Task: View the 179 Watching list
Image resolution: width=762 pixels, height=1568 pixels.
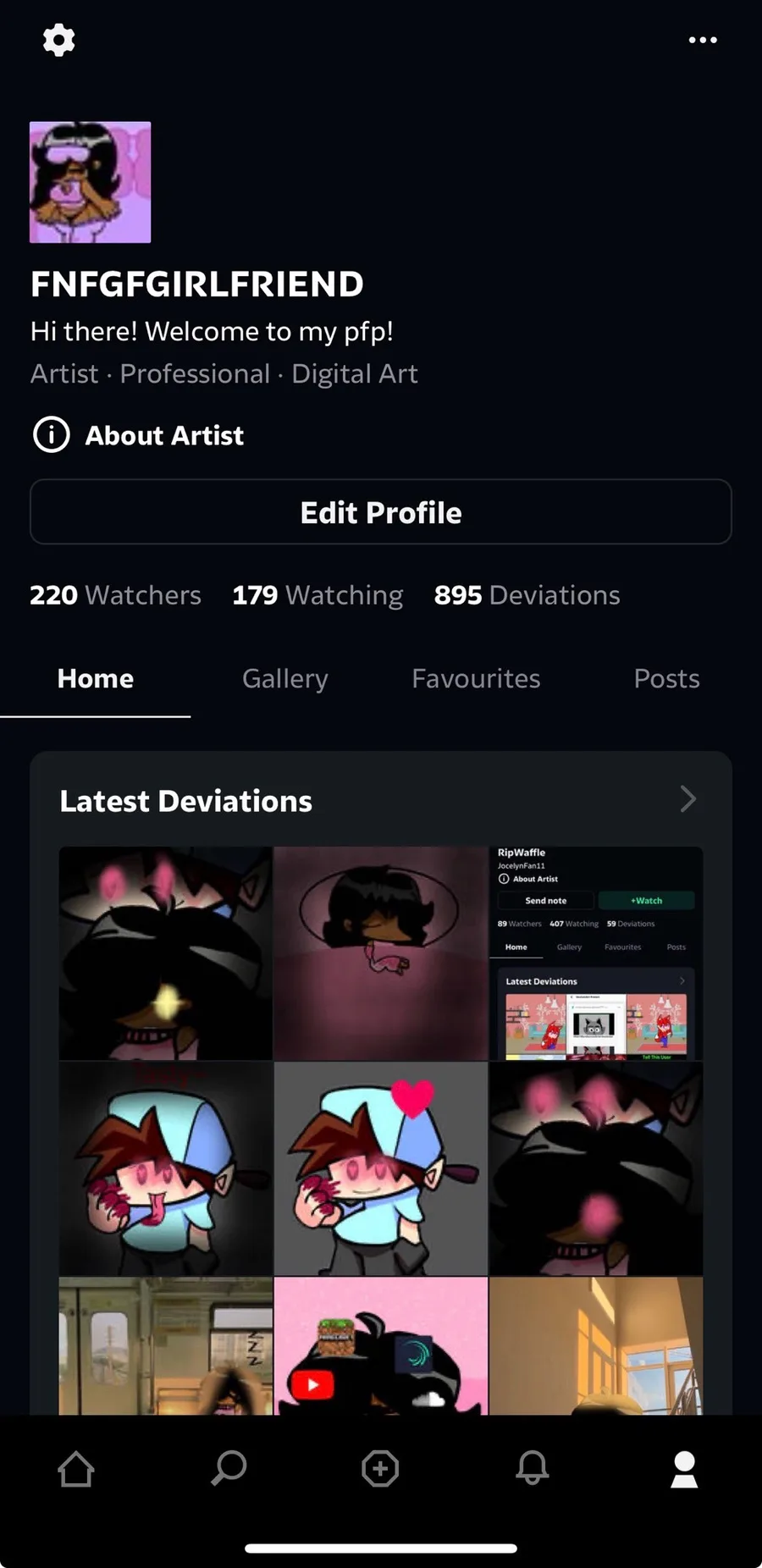Action: [317, 595]
